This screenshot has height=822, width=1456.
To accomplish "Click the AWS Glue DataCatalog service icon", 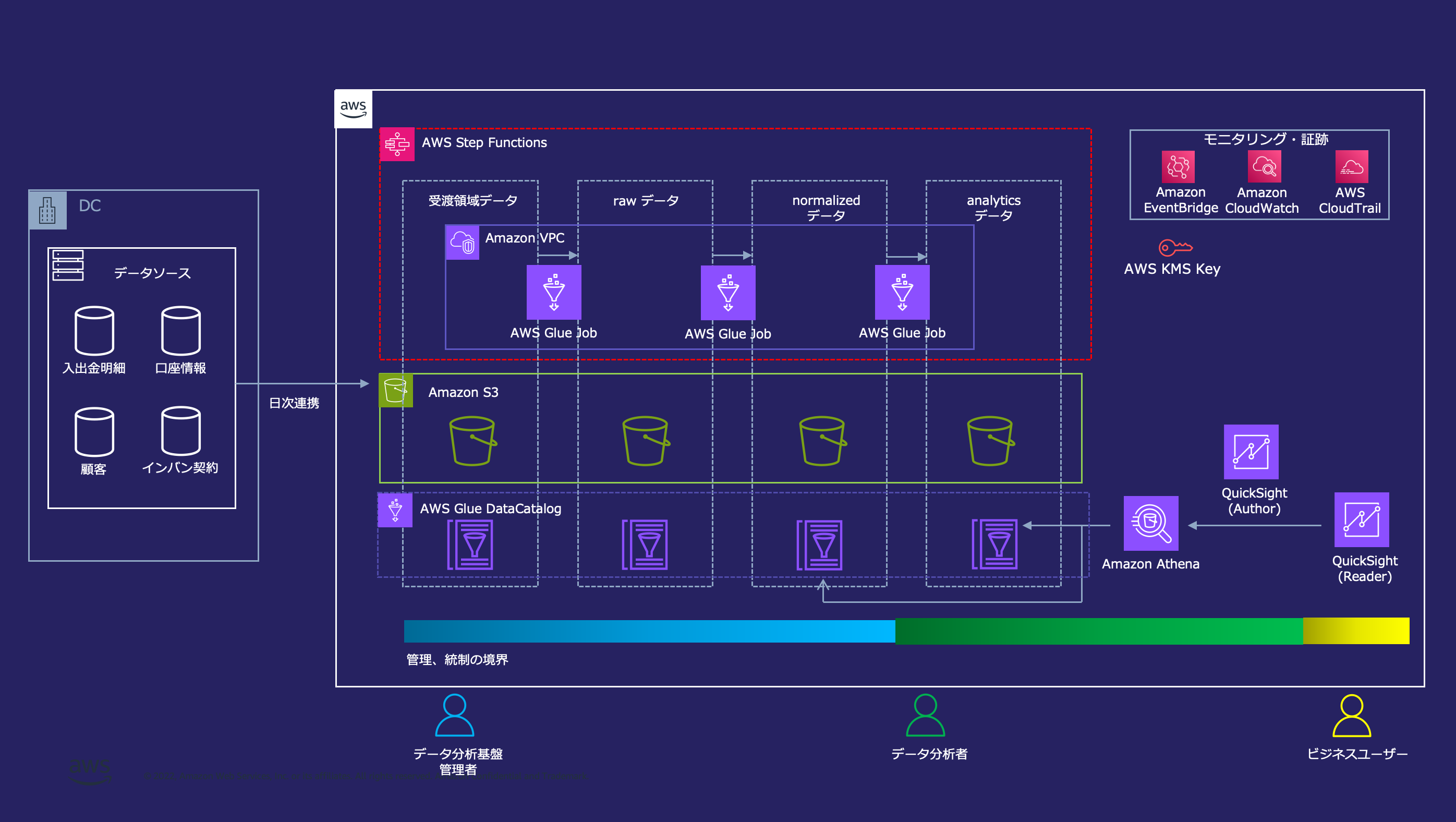I will coord(395,510).
